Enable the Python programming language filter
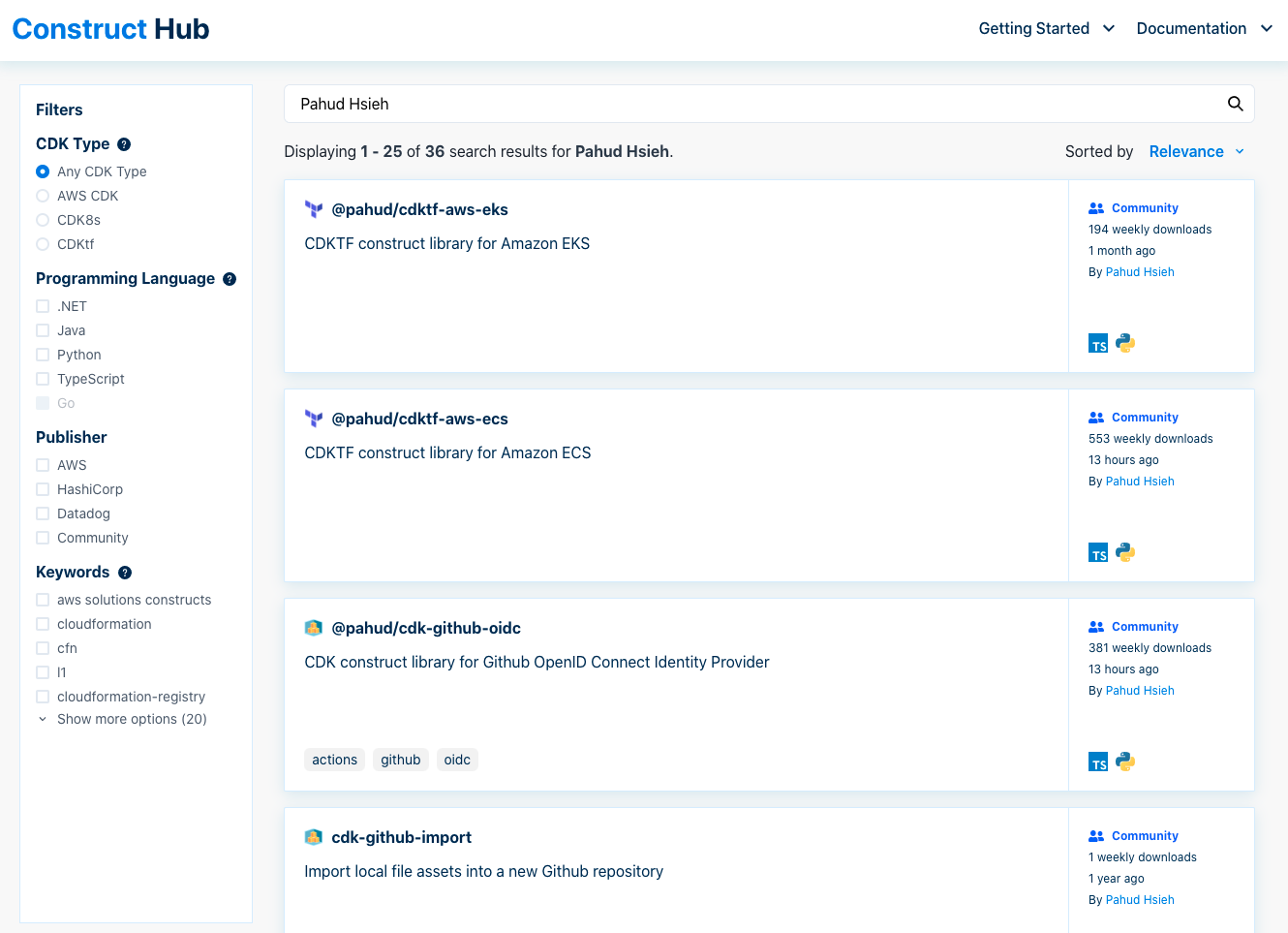 tap(42, 355)
